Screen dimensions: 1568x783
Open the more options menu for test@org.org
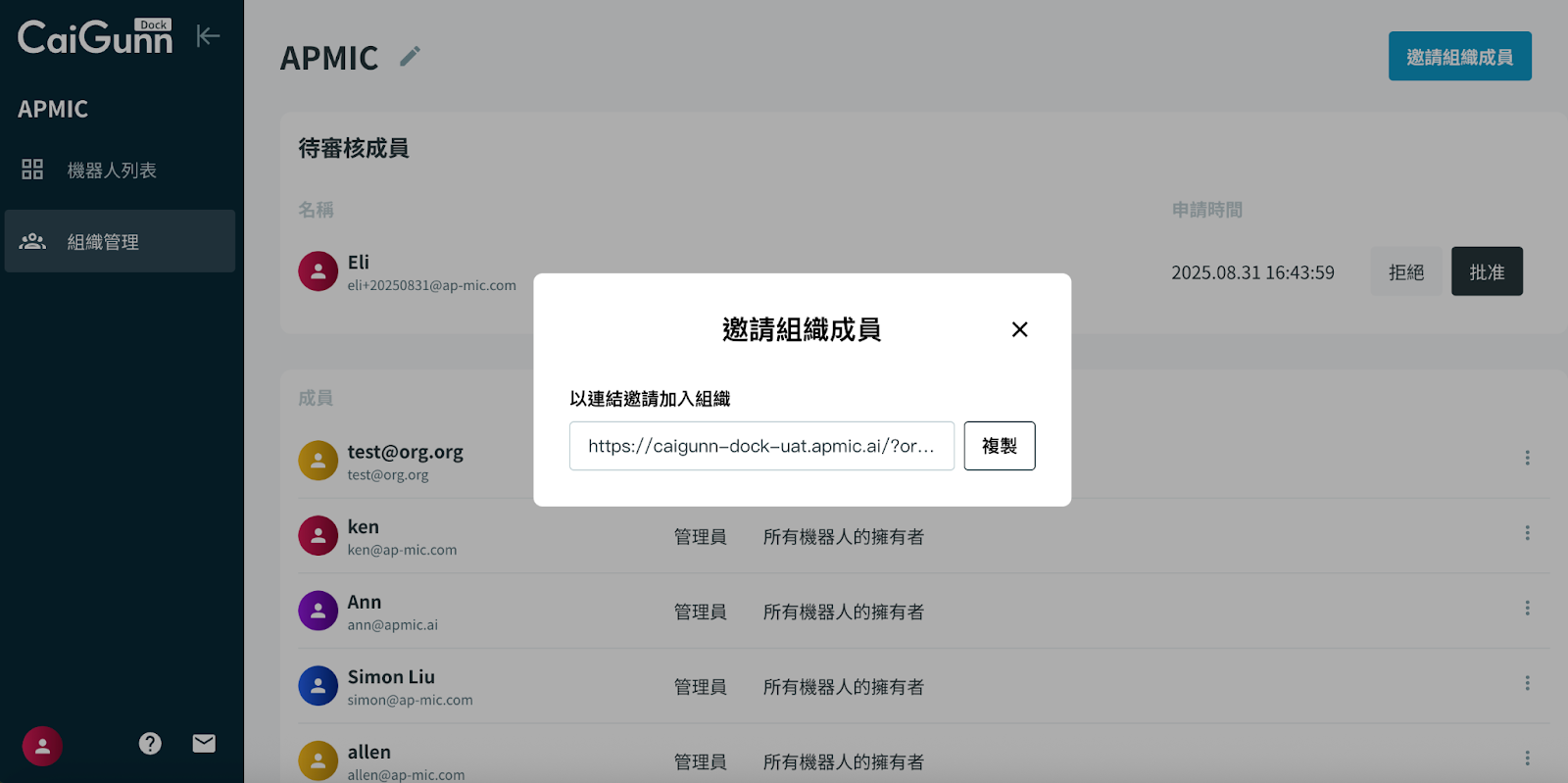coord(1527,458)
